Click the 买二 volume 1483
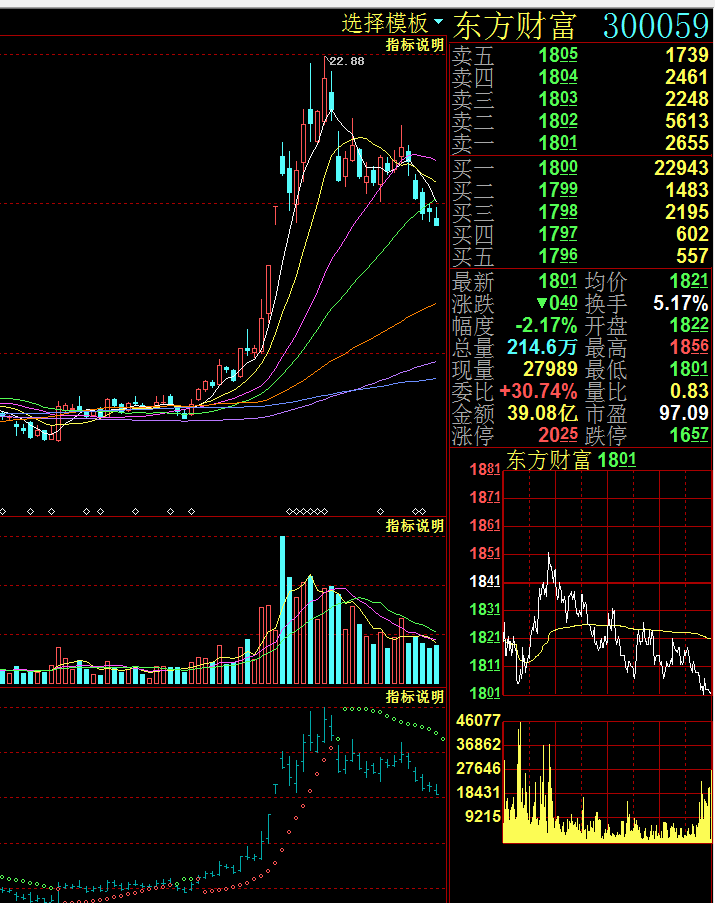 click(x=687, y=190)
